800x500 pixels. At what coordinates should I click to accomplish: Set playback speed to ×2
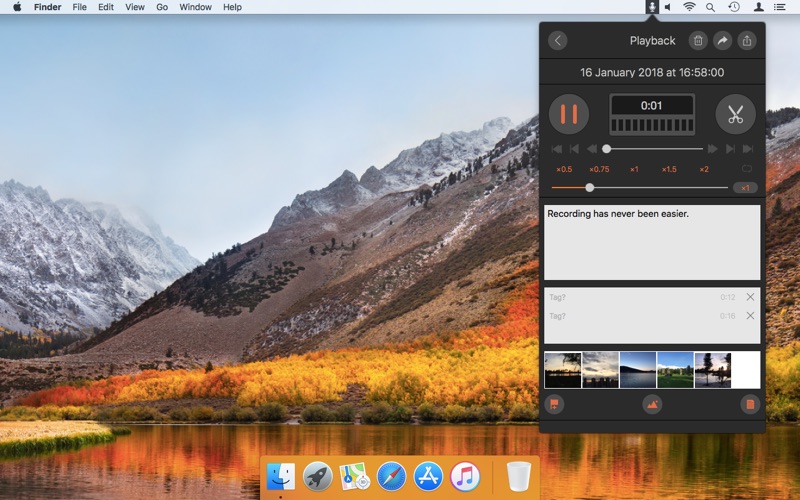[x=704, y=169]
